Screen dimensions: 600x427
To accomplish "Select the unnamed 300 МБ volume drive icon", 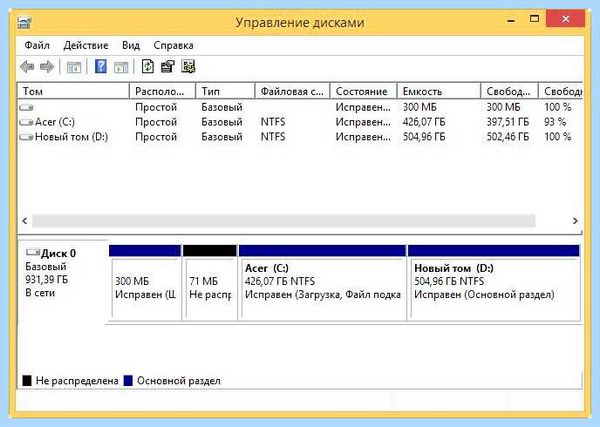I will coord(26,108).
